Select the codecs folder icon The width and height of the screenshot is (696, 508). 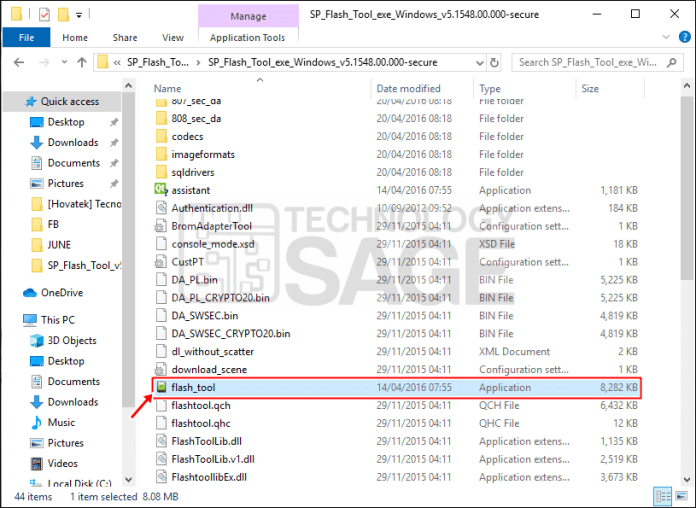pos(161,136)
